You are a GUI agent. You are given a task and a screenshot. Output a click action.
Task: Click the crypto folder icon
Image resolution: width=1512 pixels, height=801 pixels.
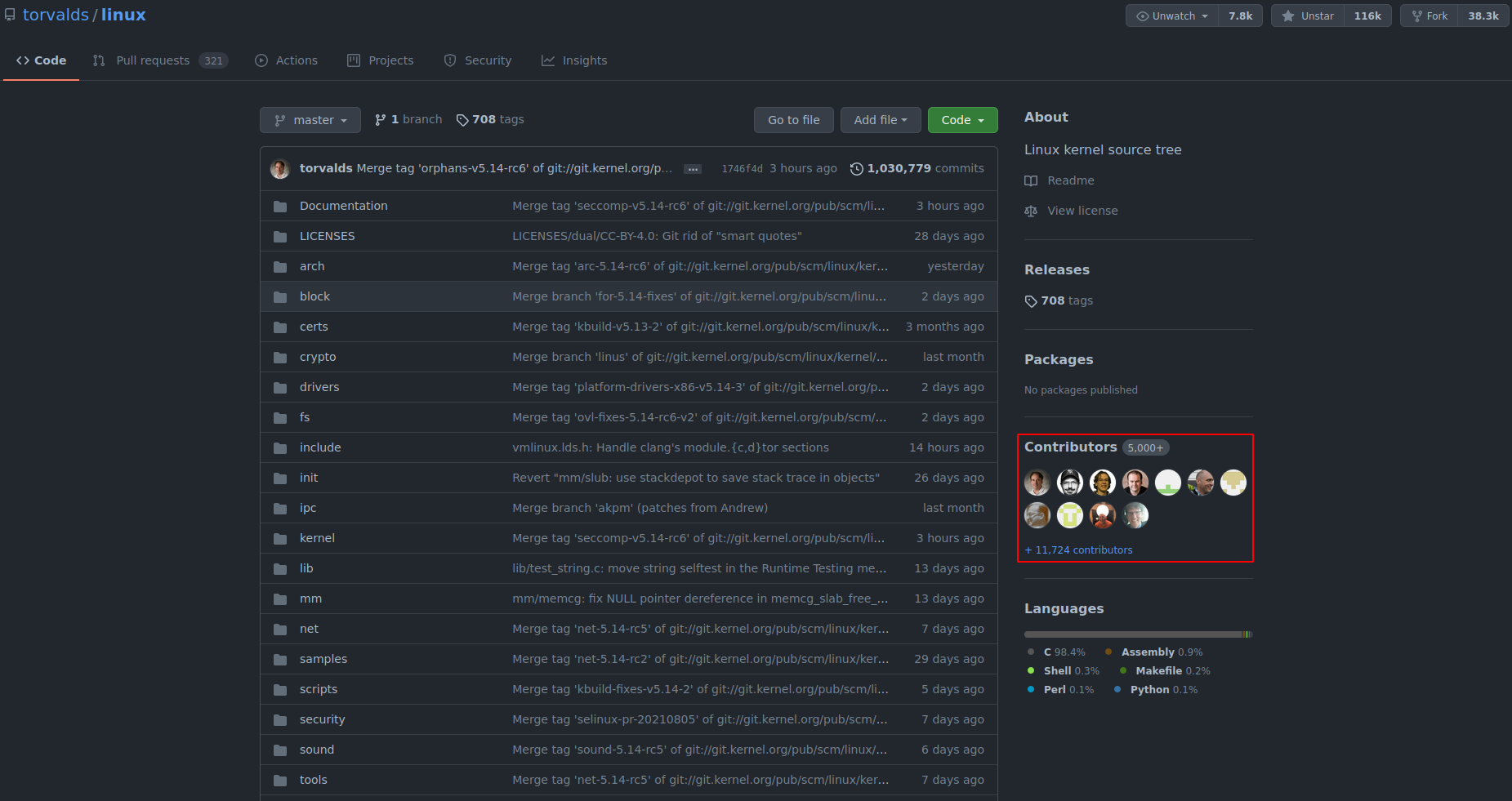coord(280,358)
